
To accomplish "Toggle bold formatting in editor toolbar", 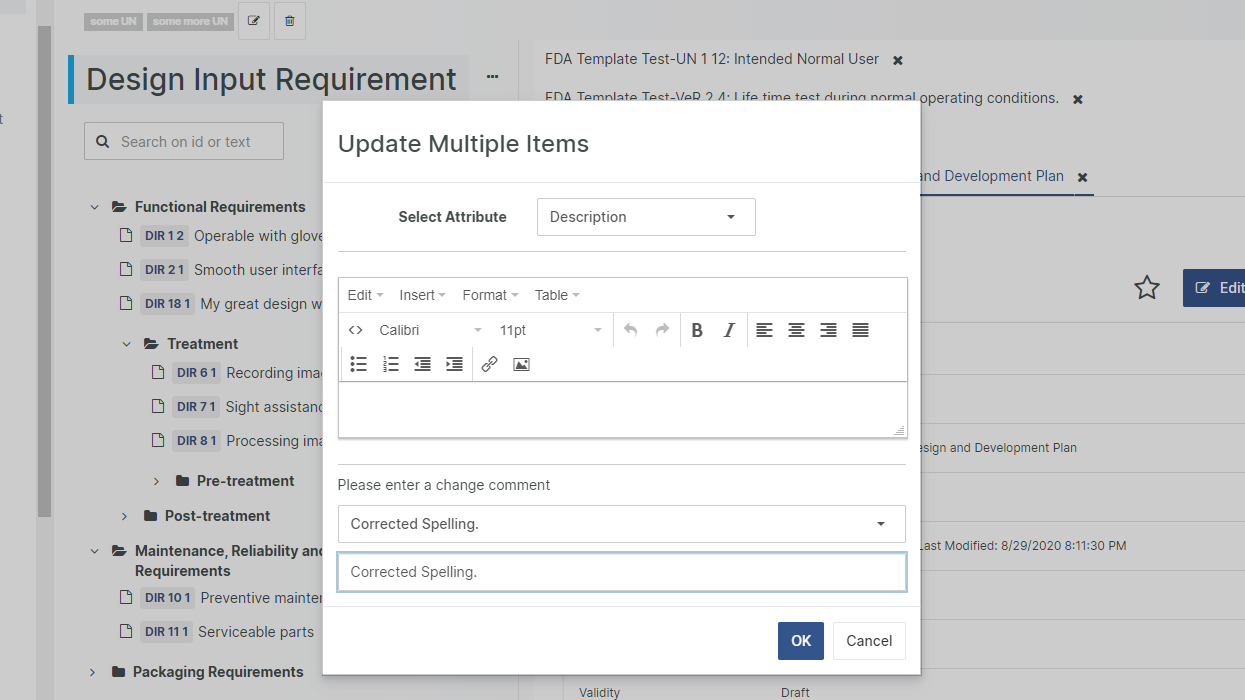I will 697,330.
